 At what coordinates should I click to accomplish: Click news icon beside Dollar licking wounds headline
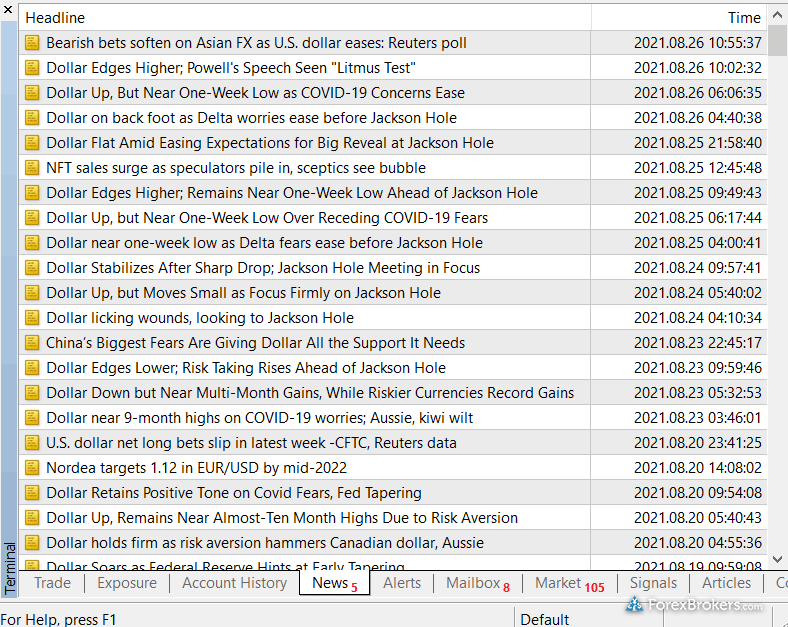pyautogui.click(x=32, y=318)
